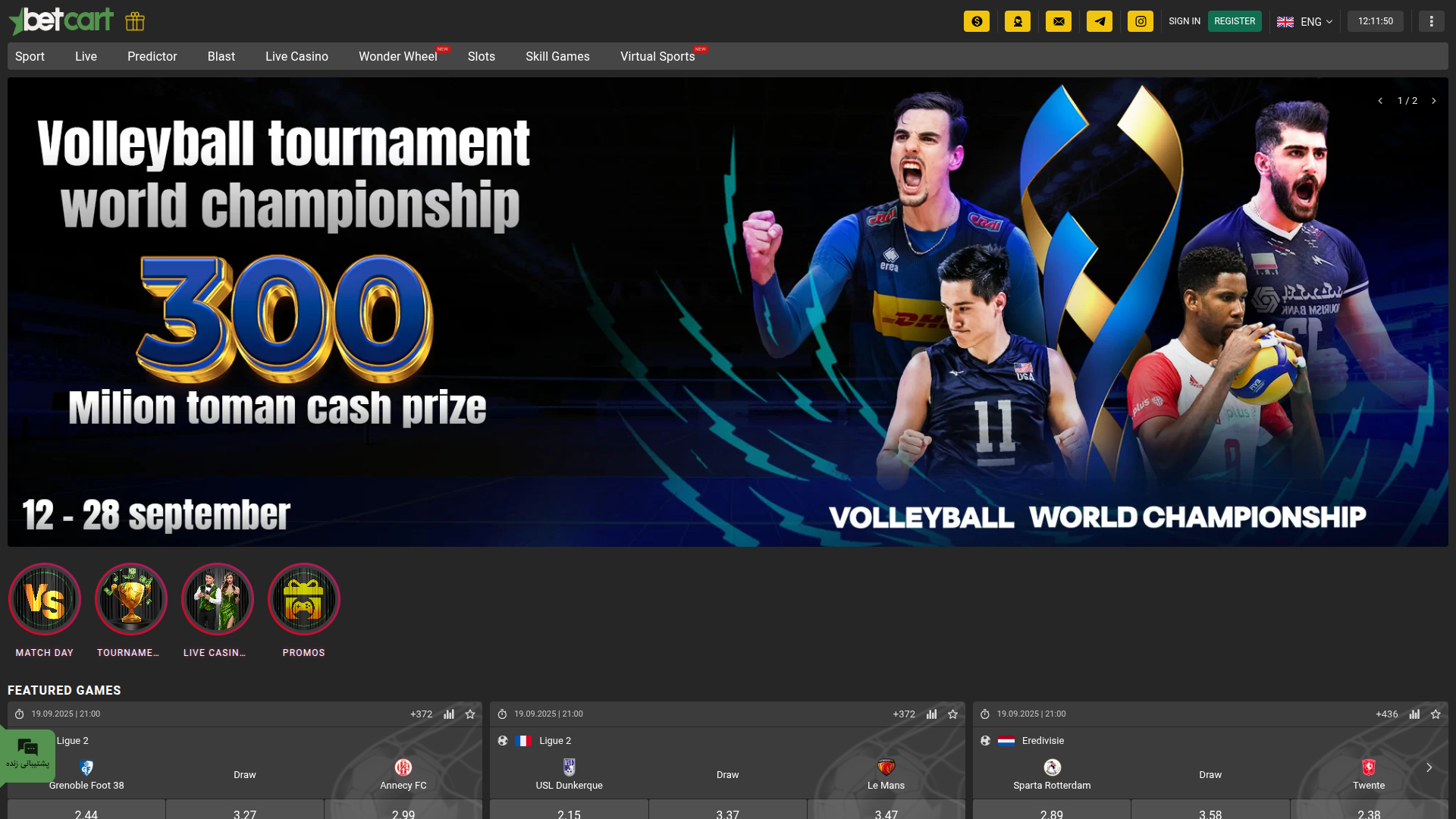Click the dollar coin balance icon
The height and width of the screenshot is (819, 1456).
click(977, 21)
